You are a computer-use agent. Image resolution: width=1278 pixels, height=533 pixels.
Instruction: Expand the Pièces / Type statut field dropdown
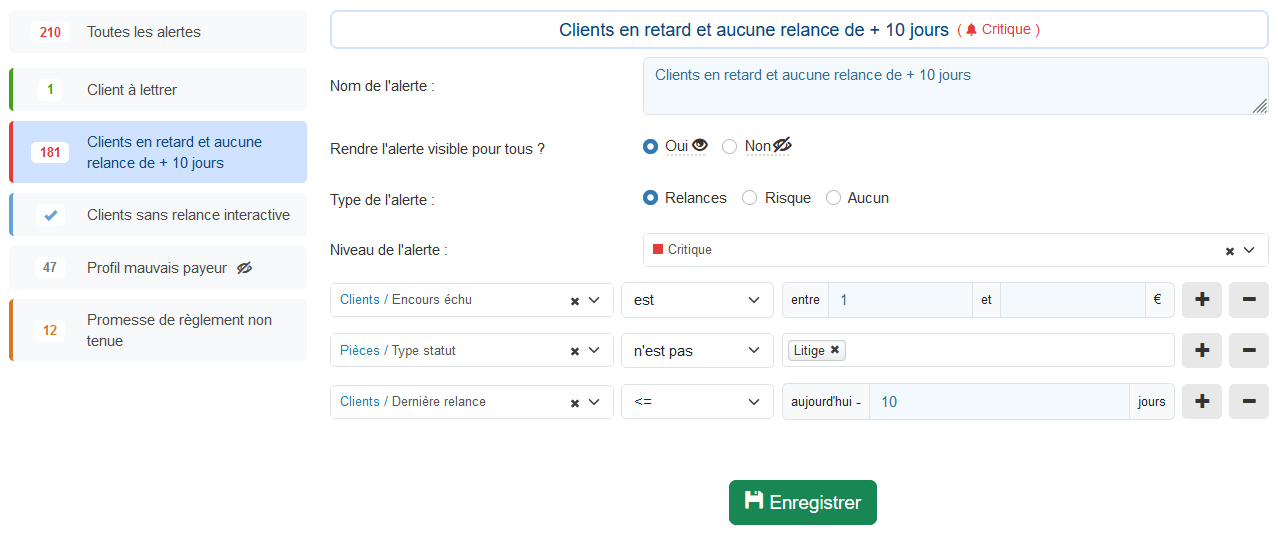[x=594, y=351]
